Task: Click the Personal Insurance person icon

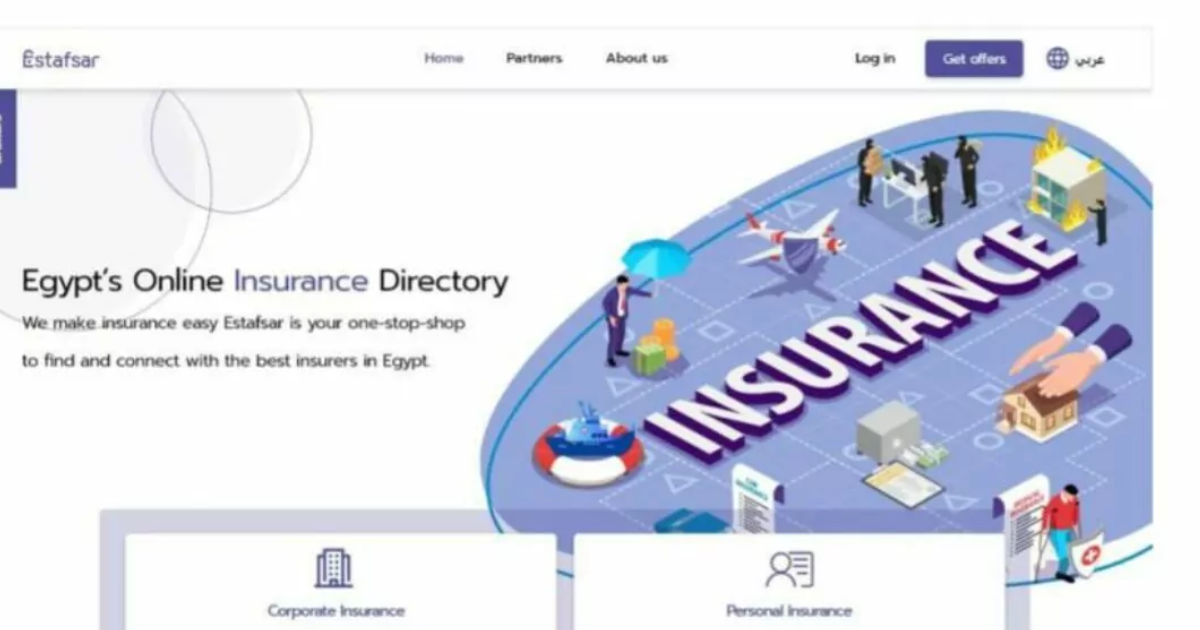Action: (789, 569)
